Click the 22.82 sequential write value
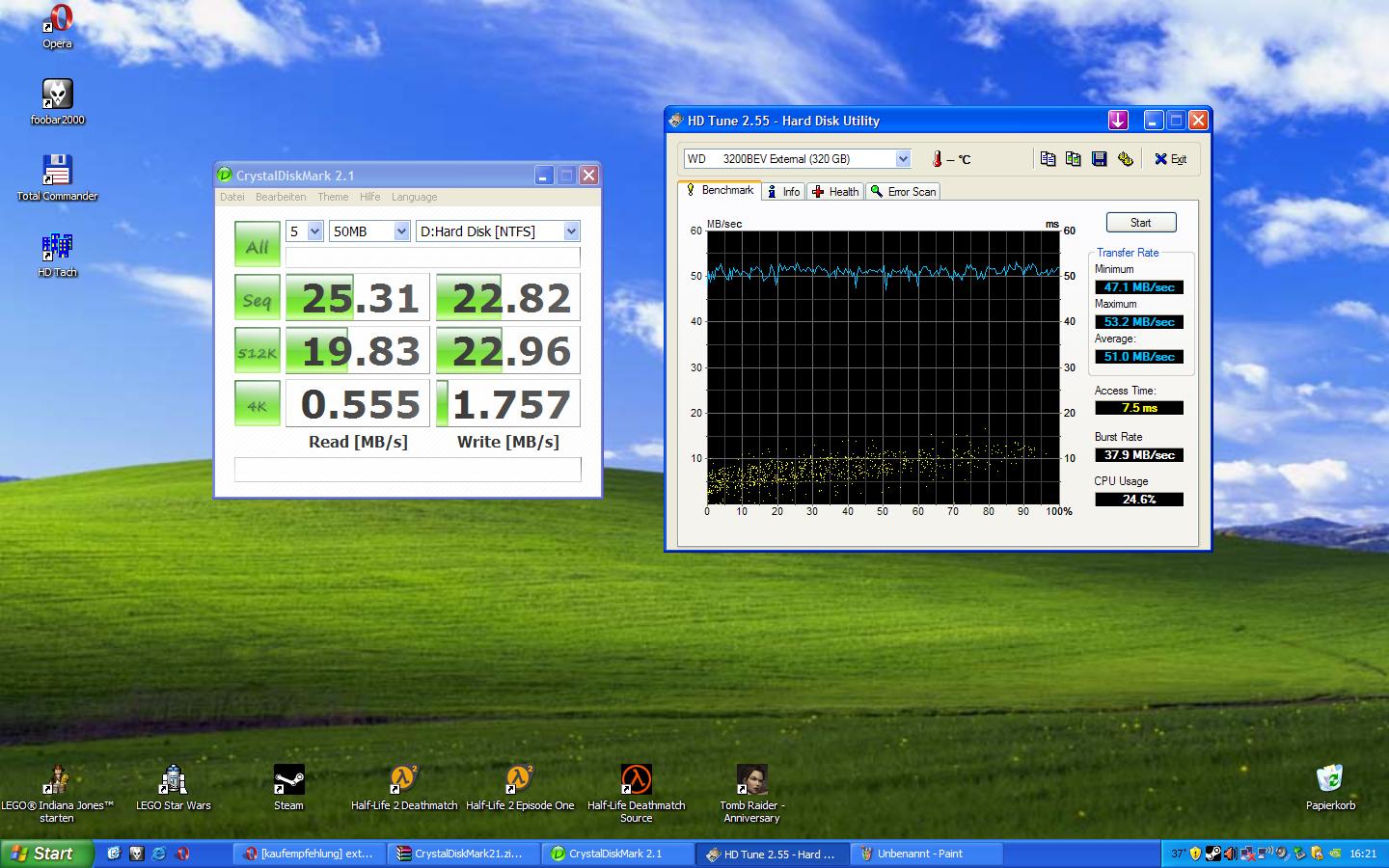Viewport: 1389px width, 868px height. click(508, 298)
